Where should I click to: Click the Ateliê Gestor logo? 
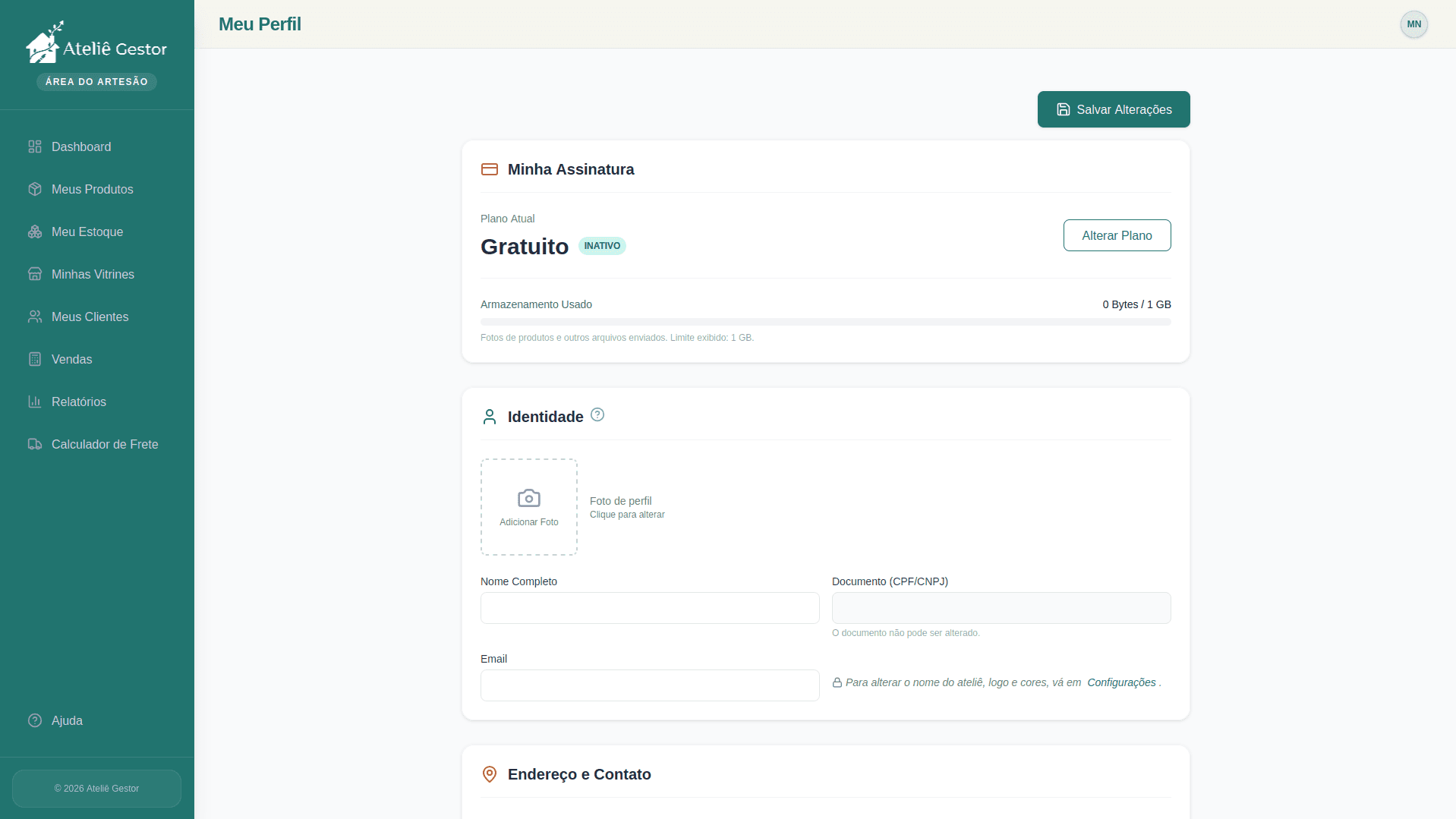96,46
